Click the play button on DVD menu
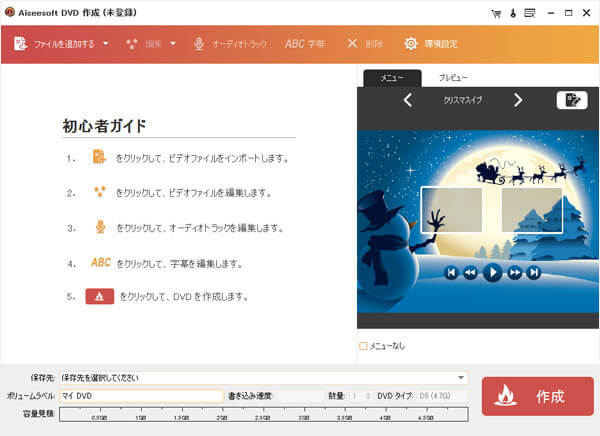Screen dimensions: 600x436 [x=492, y=273]
